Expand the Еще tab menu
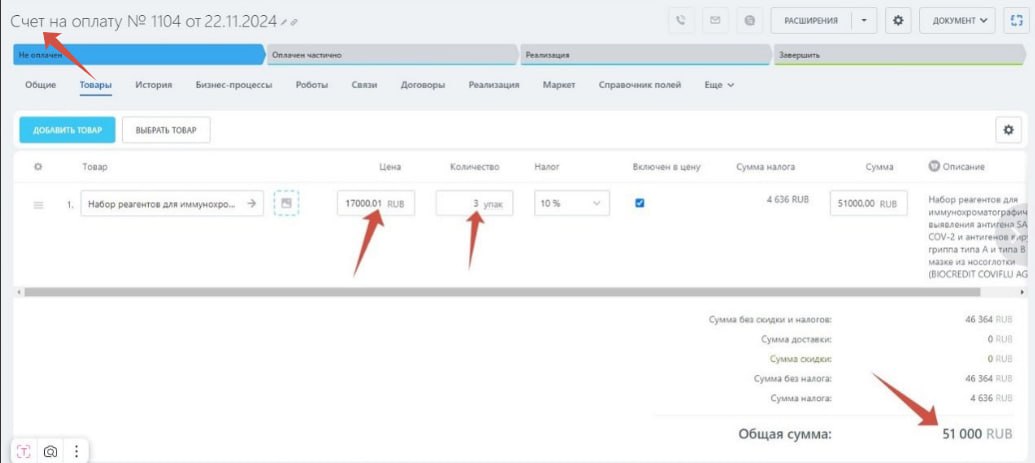Image resolution: width=1035 pixels, height=463 pixels. pos(719,85)
